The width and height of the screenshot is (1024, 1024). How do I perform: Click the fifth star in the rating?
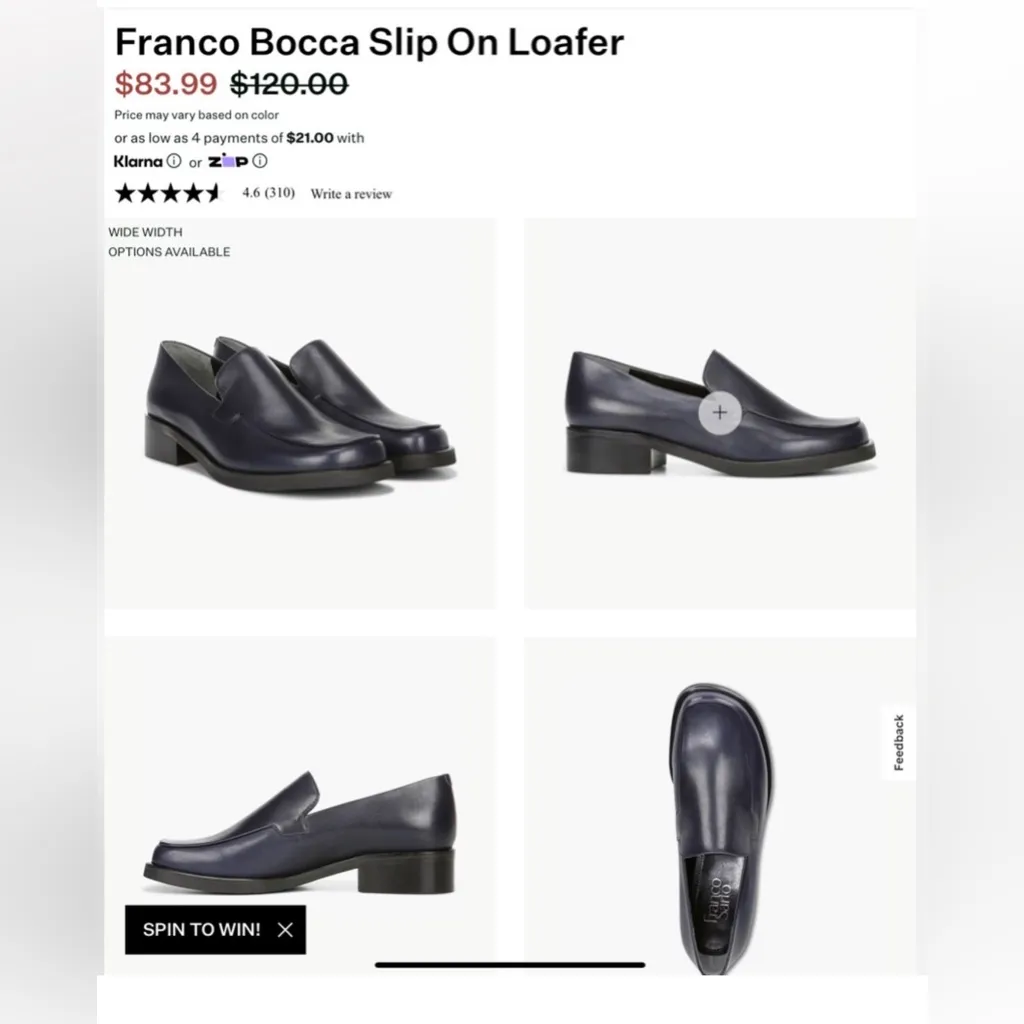(x=212, y=192)
